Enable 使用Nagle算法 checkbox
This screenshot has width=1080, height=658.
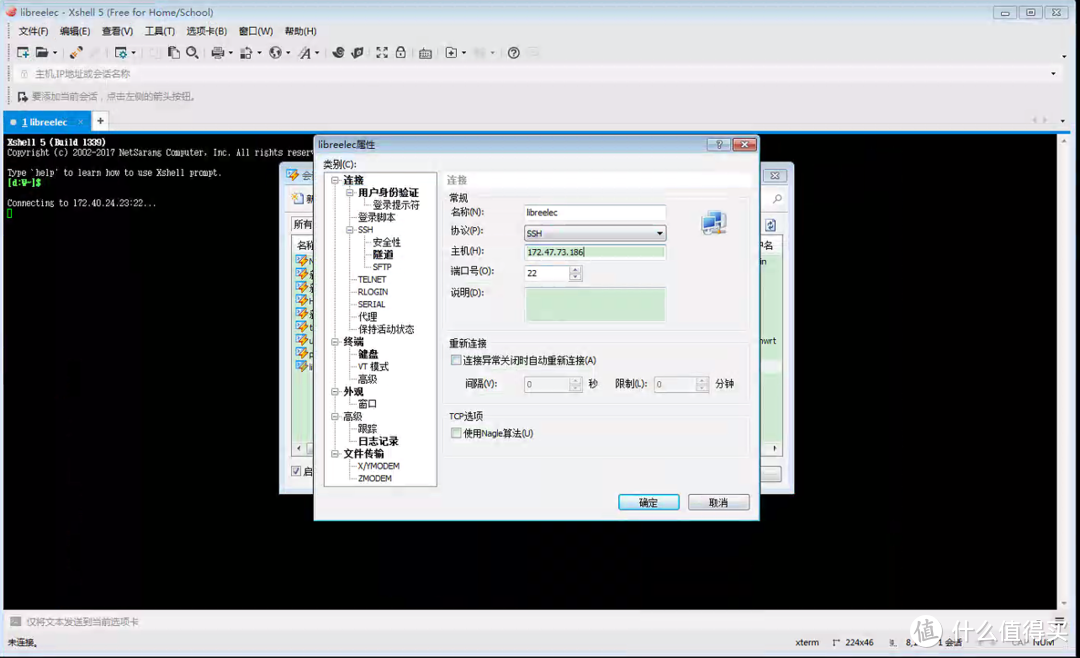(456, 433)
